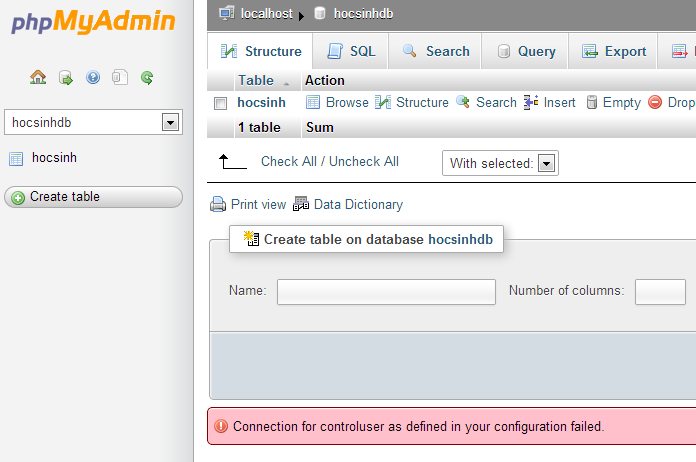Viewport: 696px width, 462px height.
Task: Sort by the Table column header
Action: tap(256, 80)
